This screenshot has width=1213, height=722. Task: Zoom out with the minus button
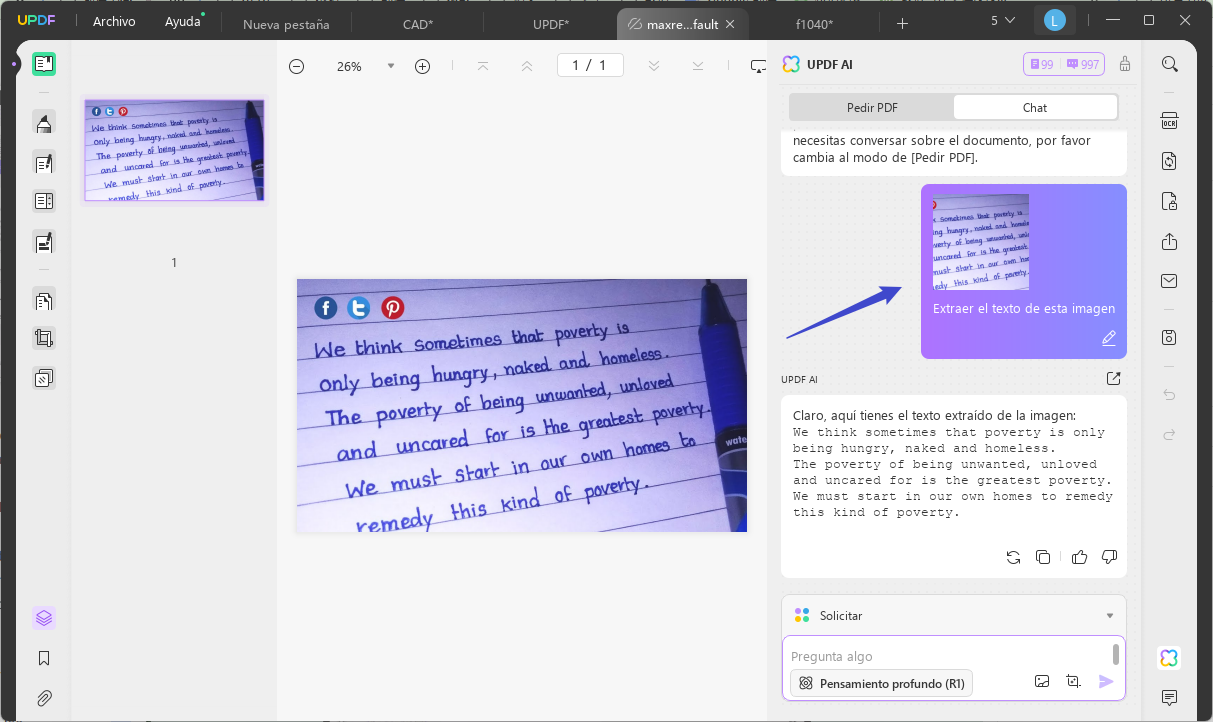296,66
